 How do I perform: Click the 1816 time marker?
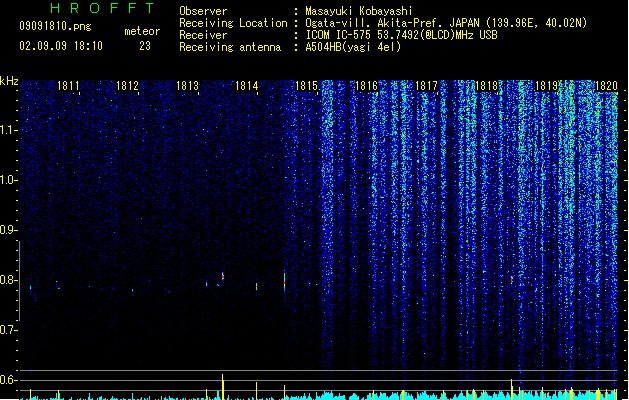(366, 86)
